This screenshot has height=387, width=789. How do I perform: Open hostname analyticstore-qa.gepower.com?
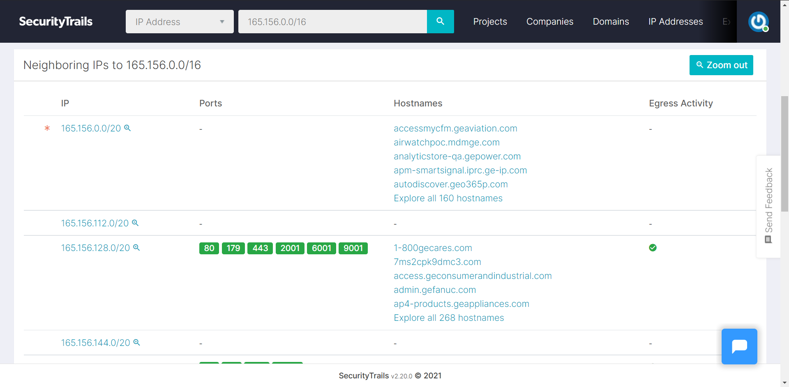coord(457,157)
